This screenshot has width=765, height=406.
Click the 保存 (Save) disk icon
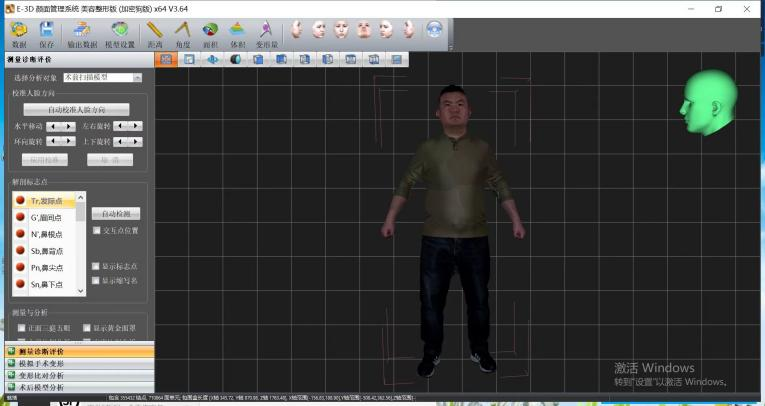pyautogui.click(x=47, y=31)
